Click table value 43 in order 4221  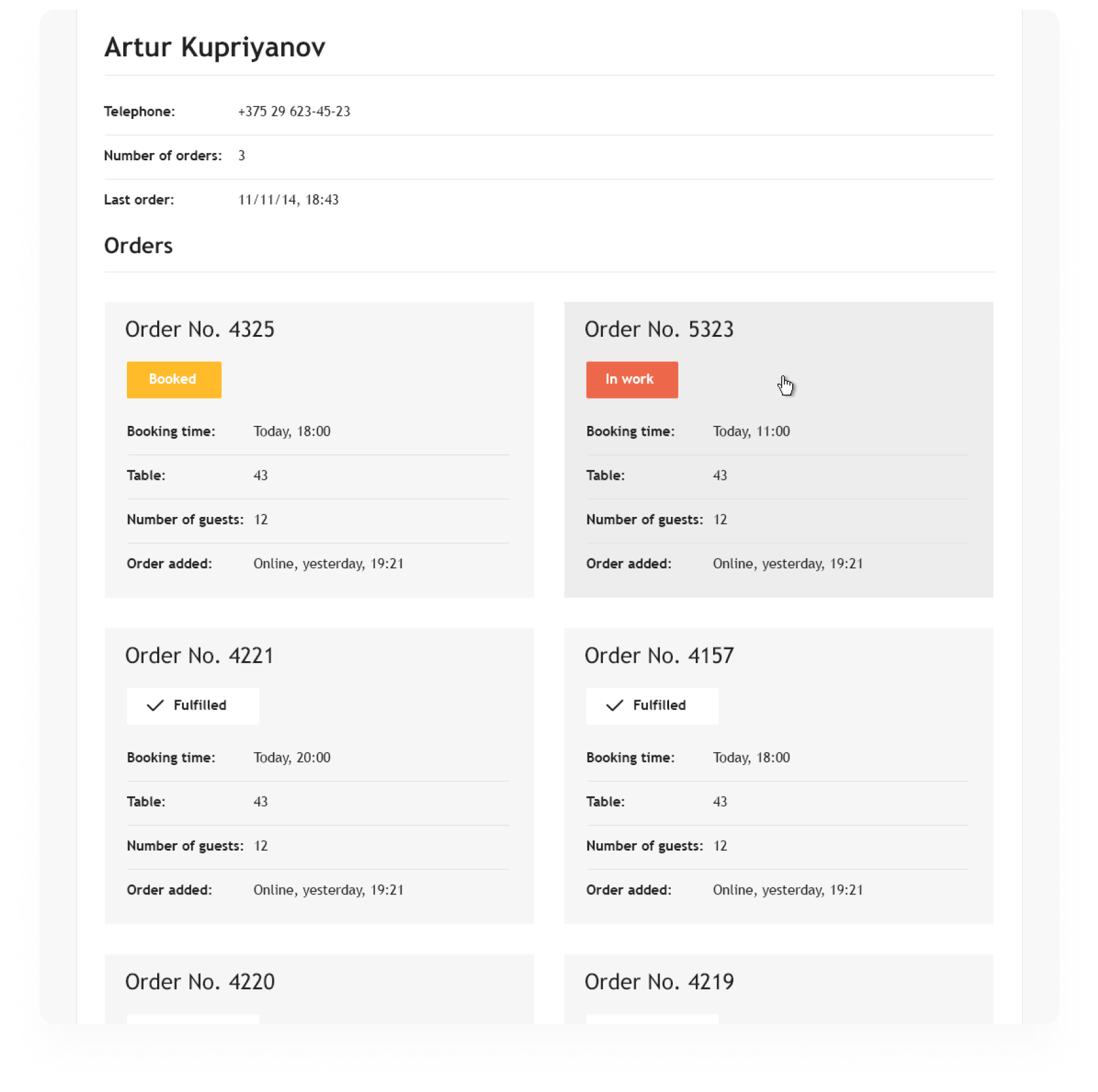[x=261, y=802]
